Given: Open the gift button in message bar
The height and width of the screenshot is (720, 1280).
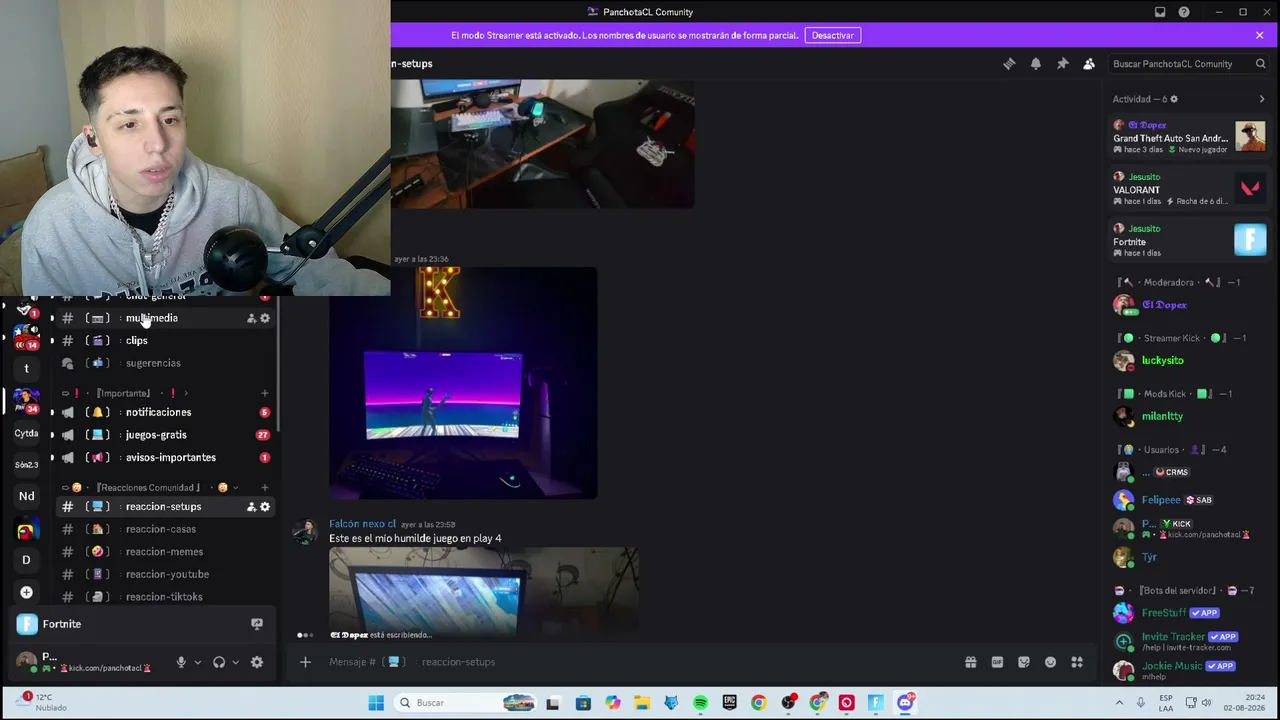Looking at the screenshot, I should point(970,662).
